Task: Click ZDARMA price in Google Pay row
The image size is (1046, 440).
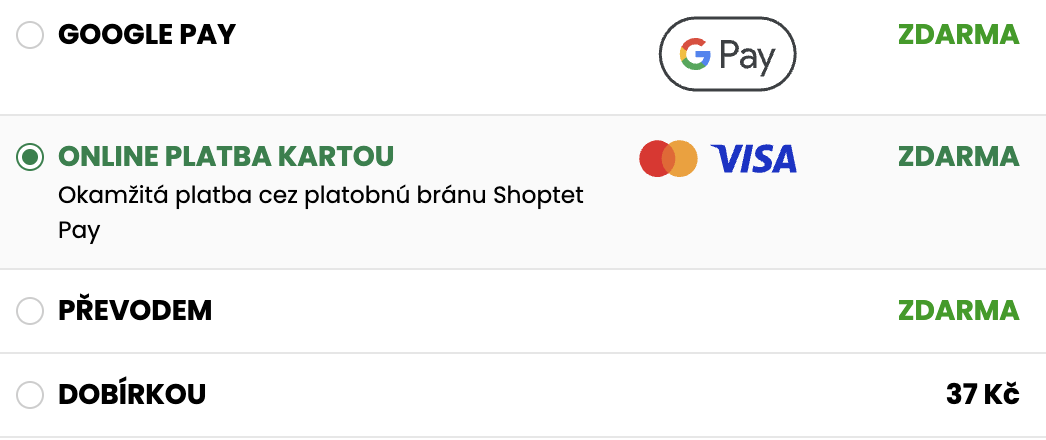Action: 958,35
